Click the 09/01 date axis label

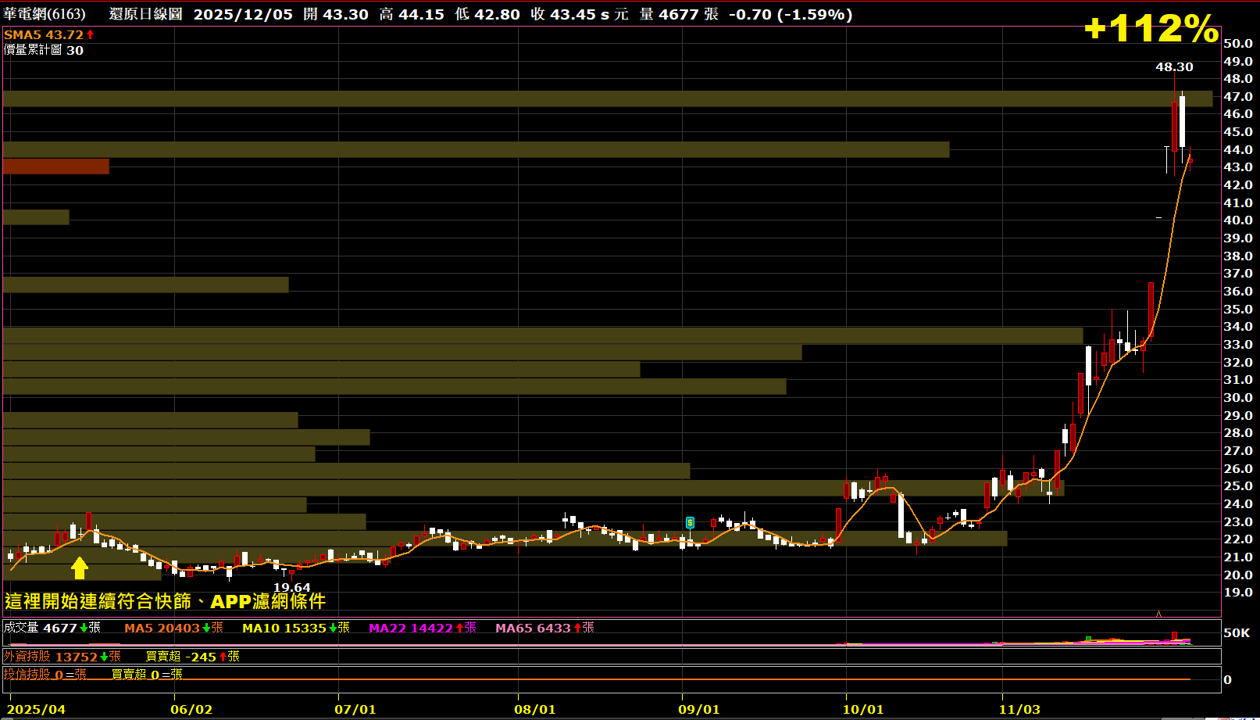[701, 708]
